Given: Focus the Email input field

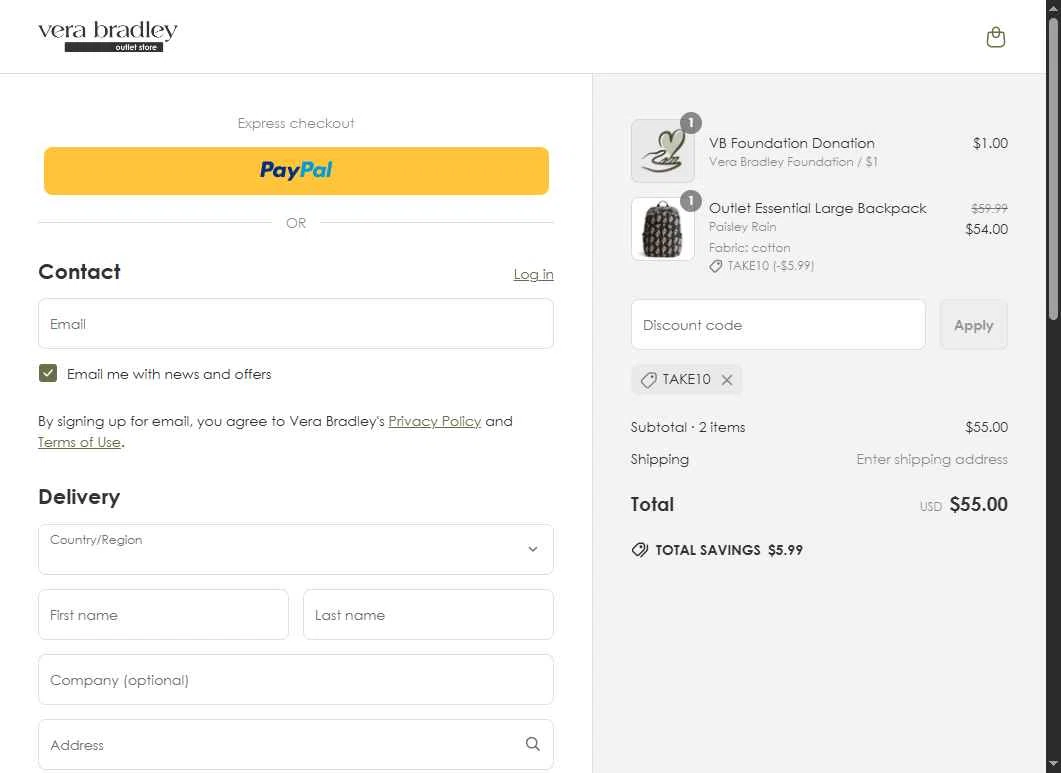Looking at the screenshot, I should [296, 324].
